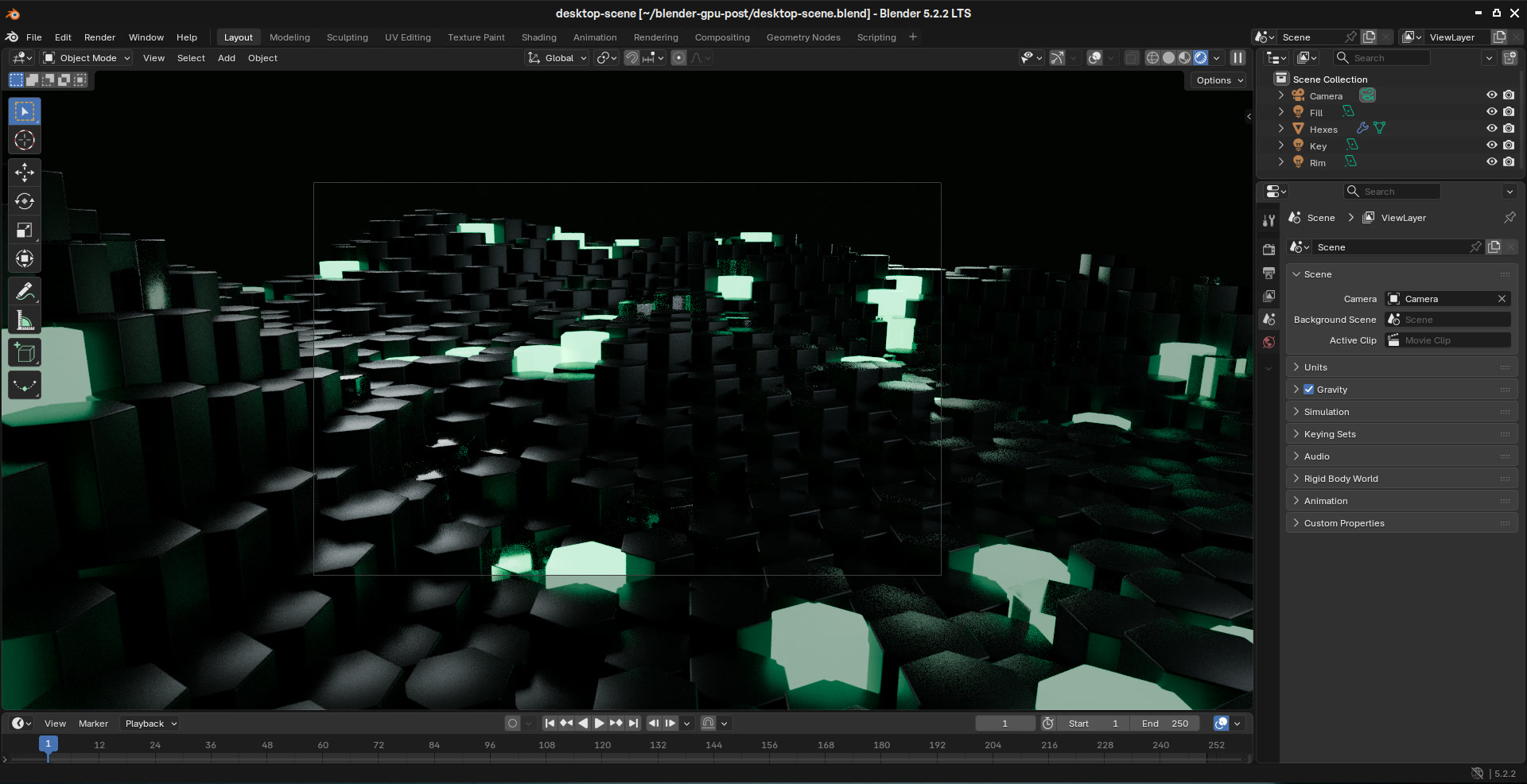This screenshot has height=784, width=1527.
Task: Toggle auto keying record button
Action: 513,724
